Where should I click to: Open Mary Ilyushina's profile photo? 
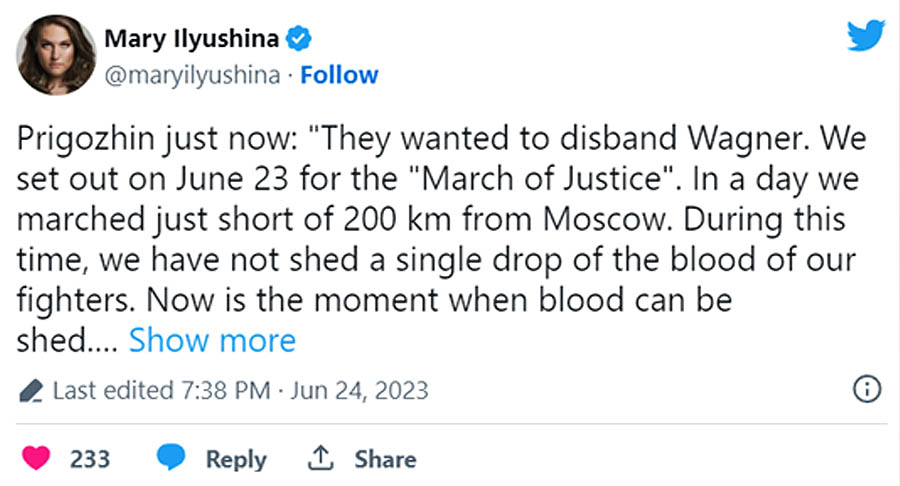pyautogui.click(x=56, y=56)
